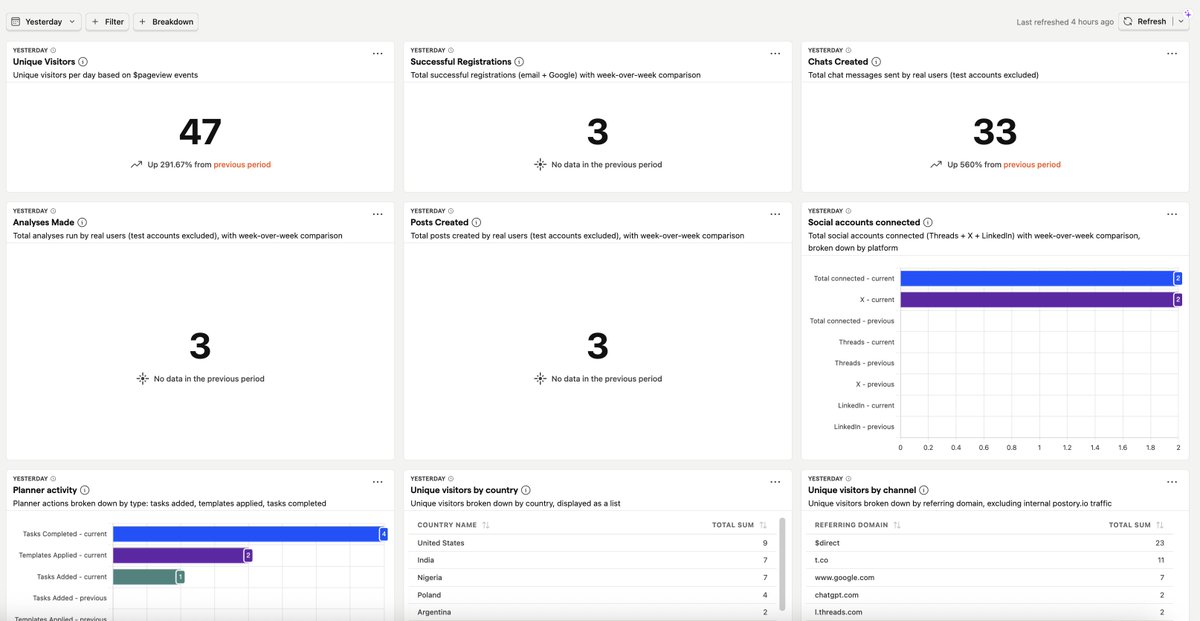Show info for Social accounts connected title
This screenshot has height=621, width=1200.
coord(929,223)
